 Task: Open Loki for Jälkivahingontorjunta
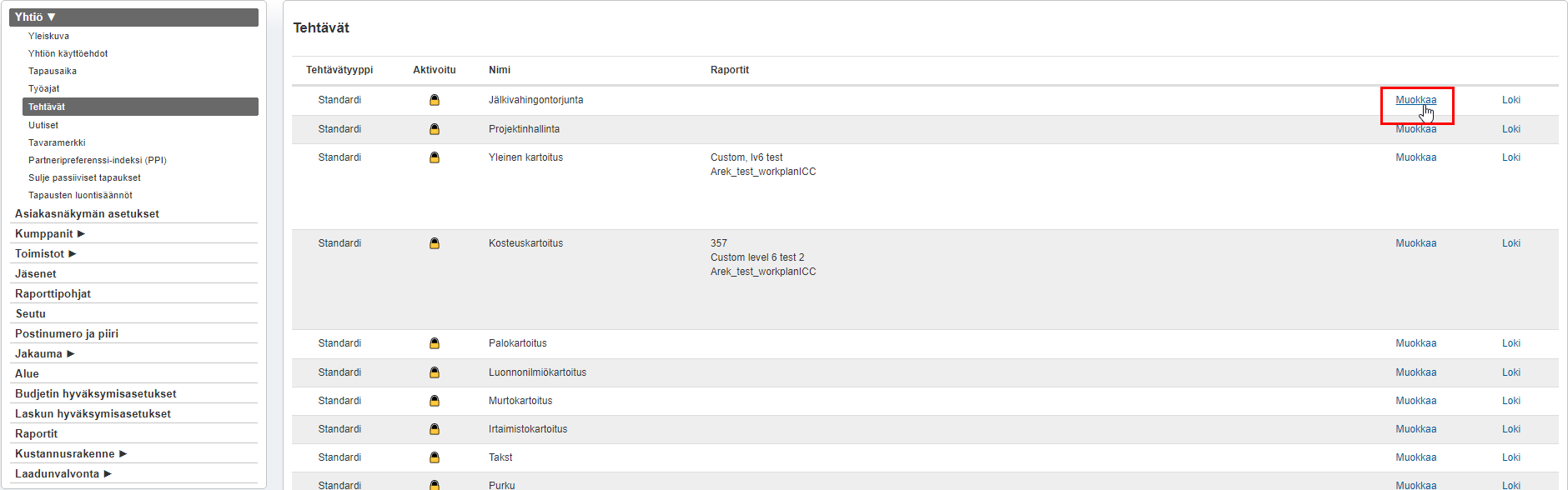coord(1510,100)
